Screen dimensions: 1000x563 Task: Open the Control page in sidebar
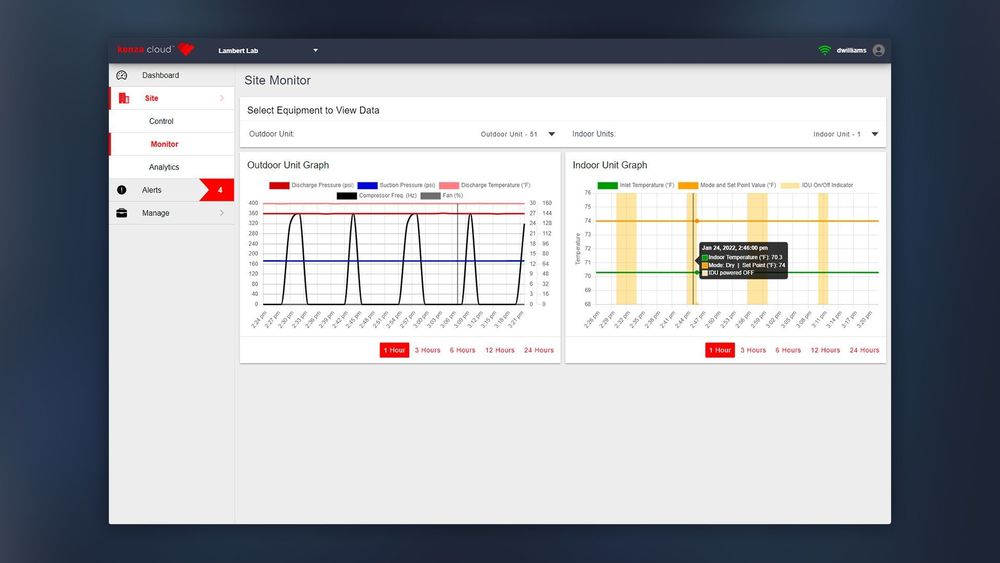point(161,121)
